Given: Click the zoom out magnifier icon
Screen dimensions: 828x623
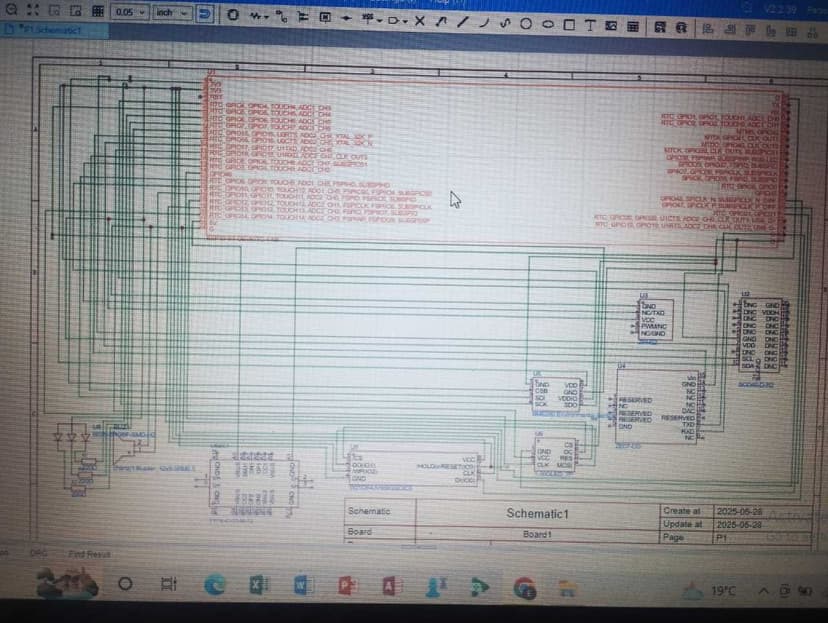Looking at the screenshot, I should pyautogui.click(x=9, y=11).
